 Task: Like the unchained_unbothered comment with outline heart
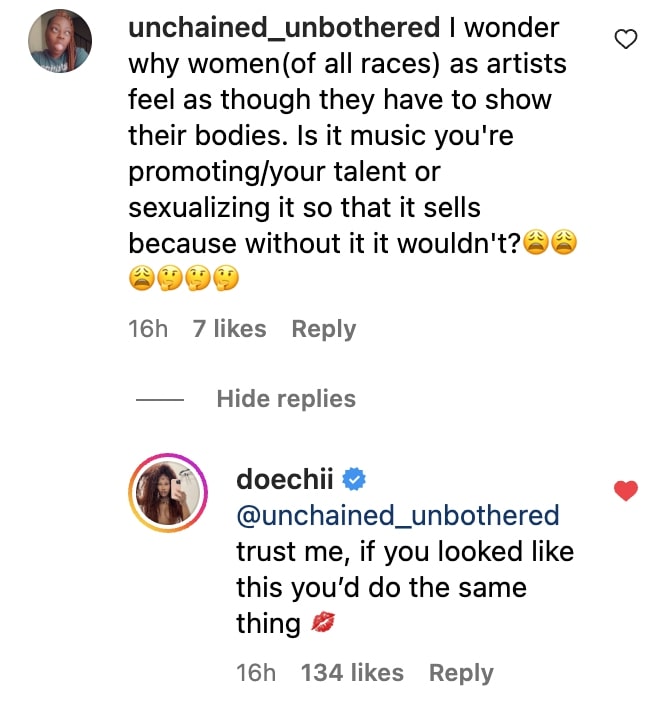626,39
